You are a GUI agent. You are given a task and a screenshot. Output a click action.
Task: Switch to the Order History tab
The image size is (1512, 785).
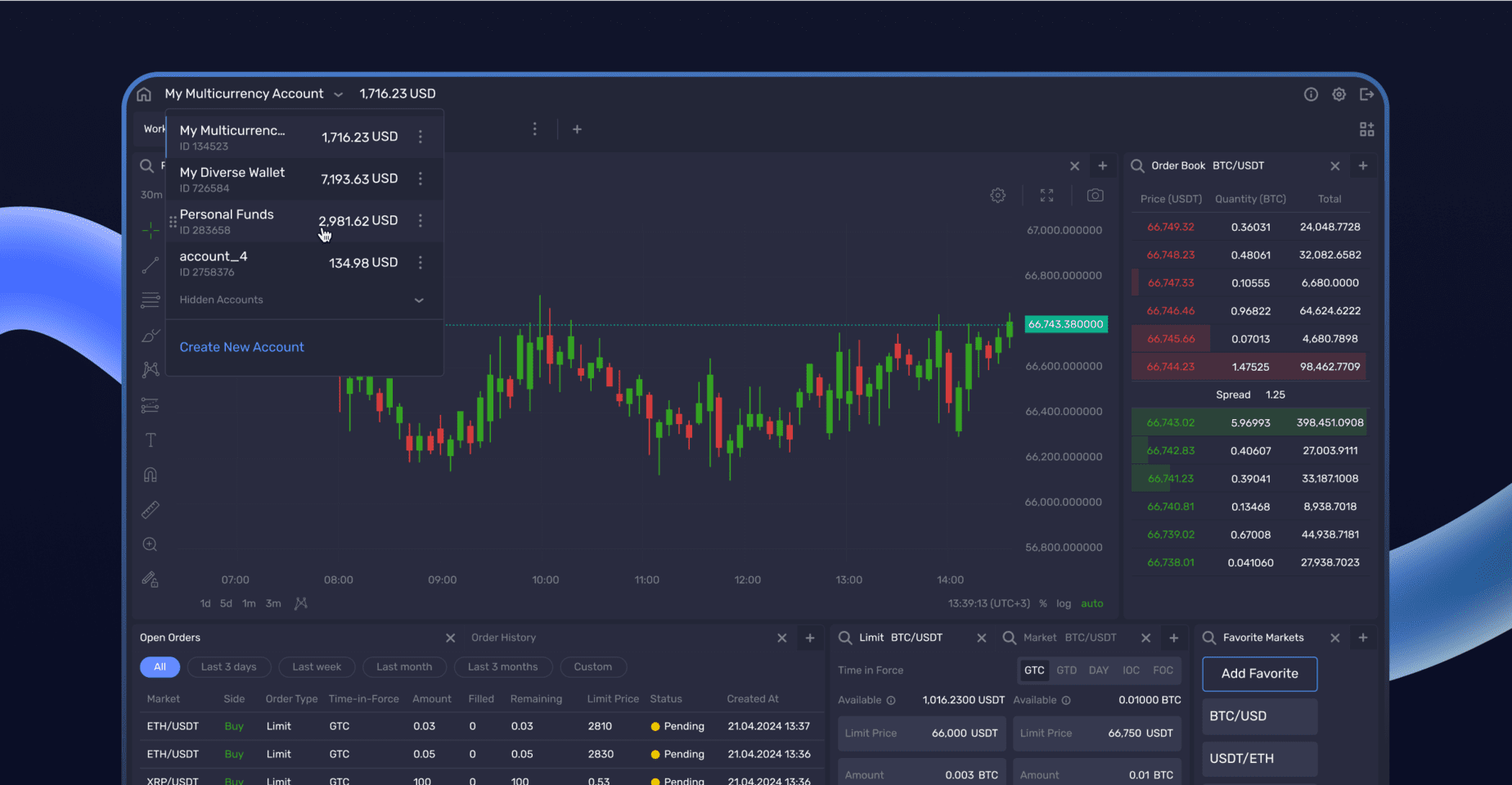click(503, 638)
